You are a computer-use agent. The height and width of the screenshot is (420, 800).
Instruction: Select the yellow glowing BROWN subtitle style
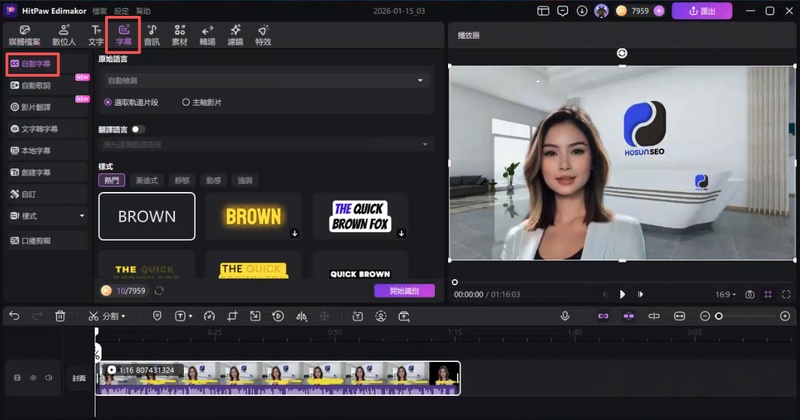[x=253, y=217]
